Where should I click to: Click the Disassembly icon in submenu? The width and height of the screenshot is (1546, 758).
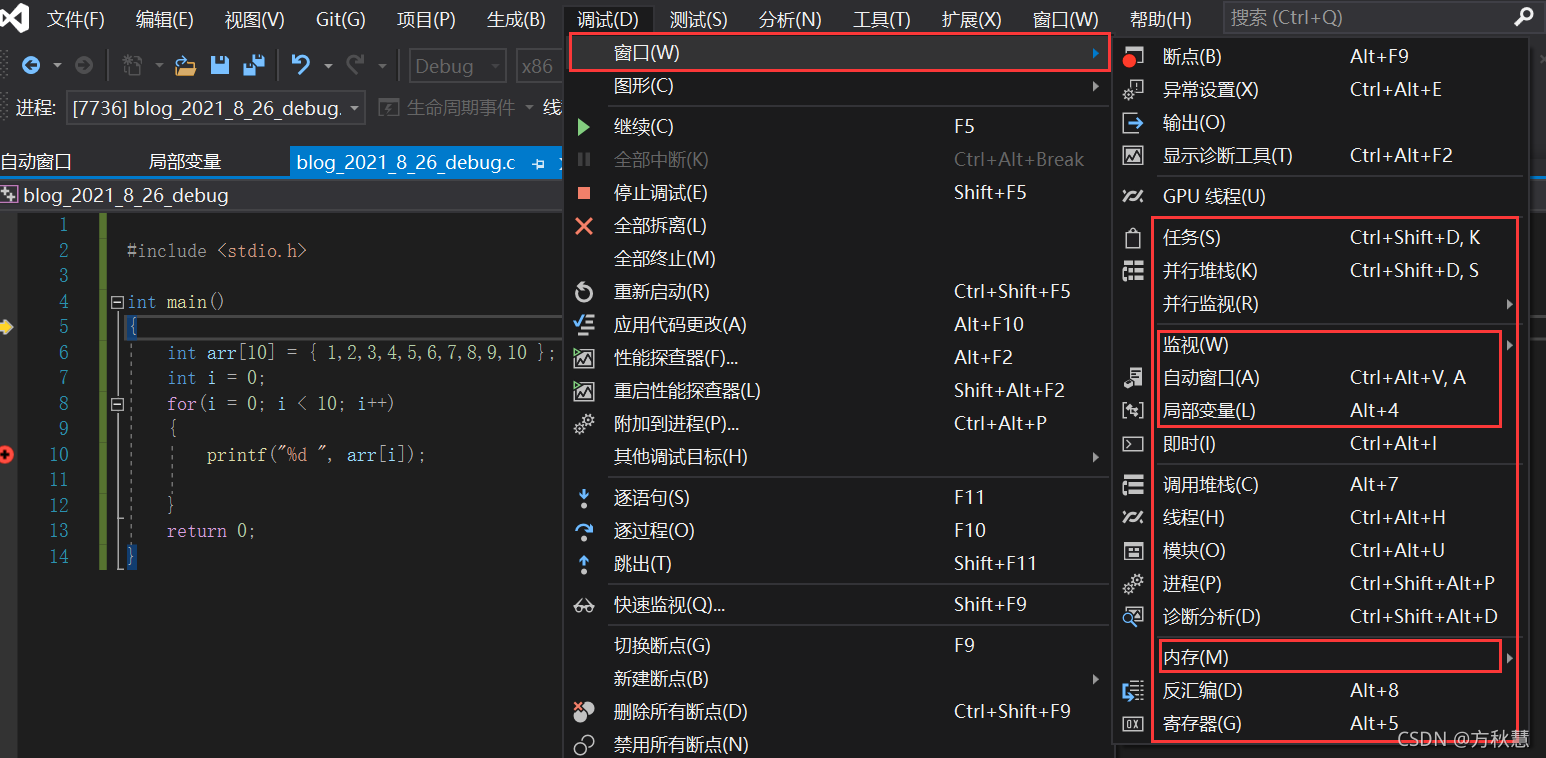point(1132,691)
